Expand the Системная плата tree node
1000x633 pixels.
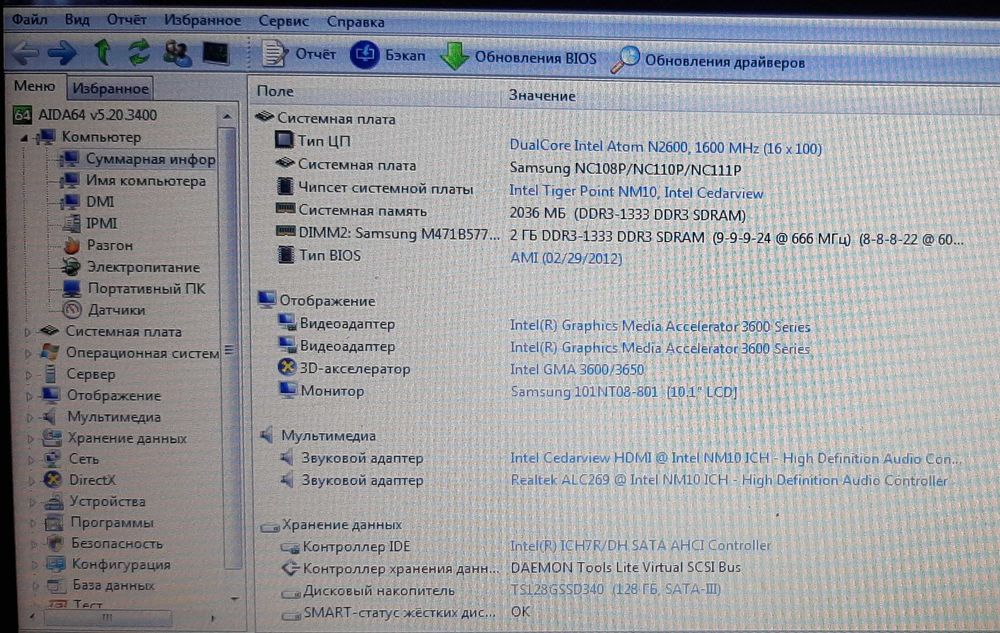27,331
